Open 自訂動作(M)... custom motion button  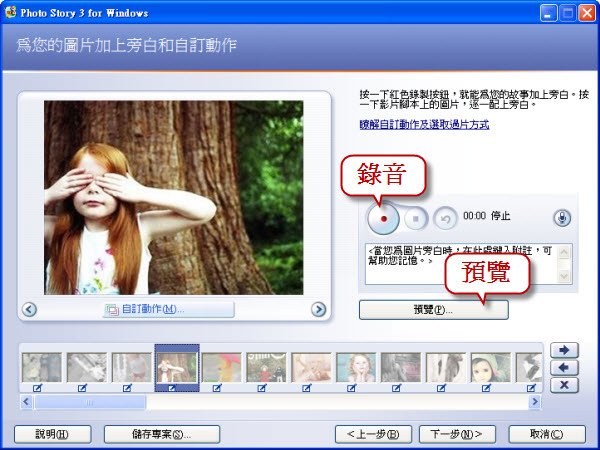tap(169, 309)
